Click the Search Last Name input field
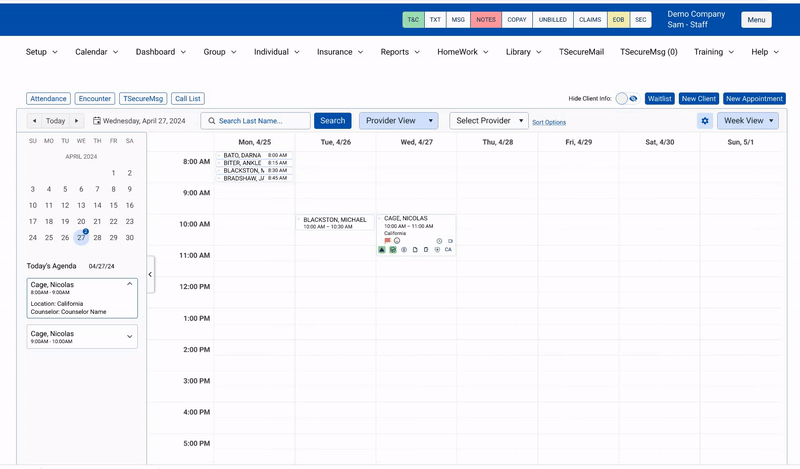 tap(256, 121)
